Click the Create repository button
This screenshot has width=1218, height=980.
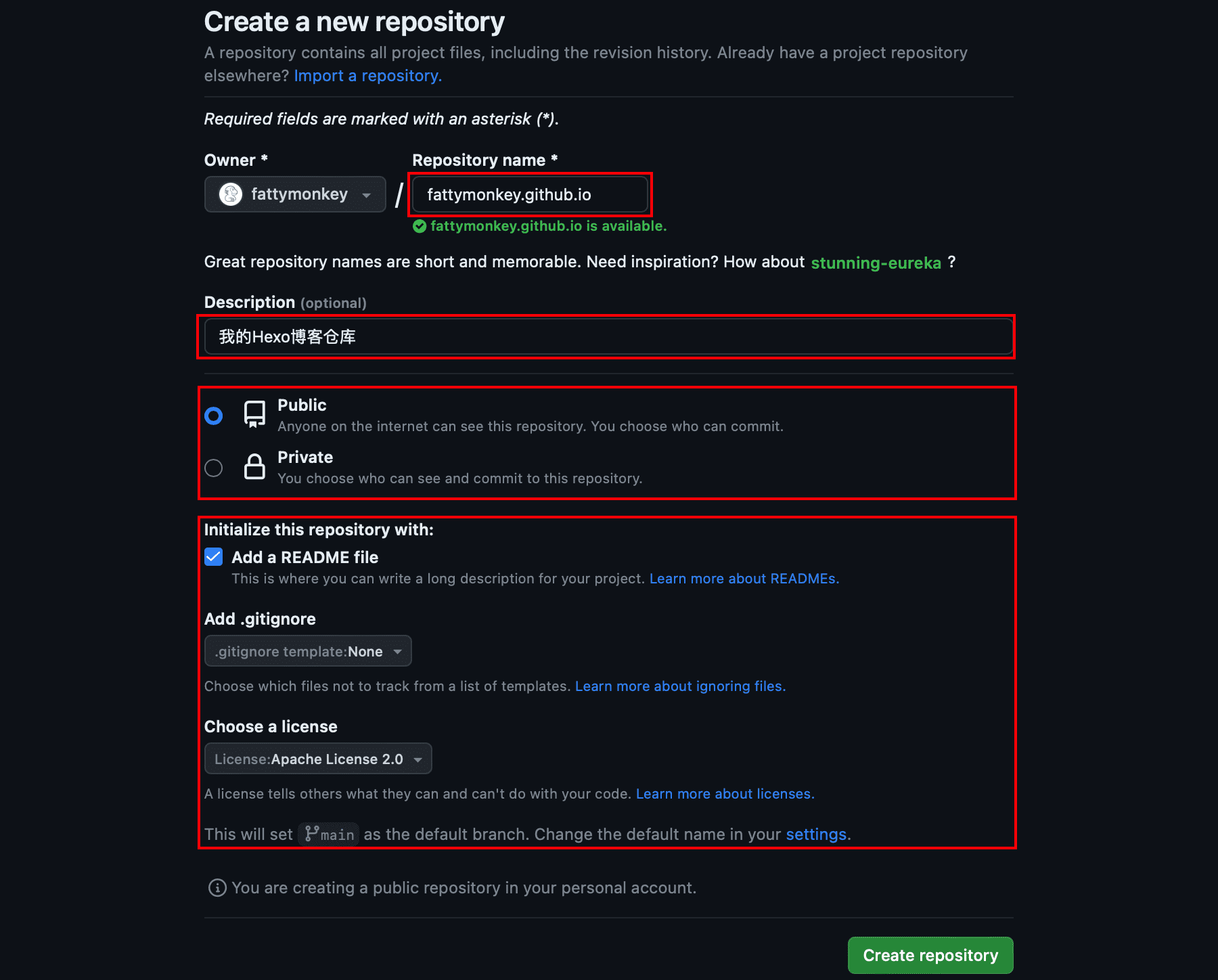pyautogui.click(x=930, y=955)
